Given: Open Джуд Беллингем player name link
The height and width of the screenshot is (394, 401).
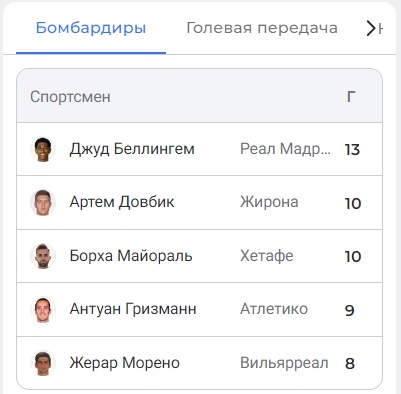Looking at the screenshot, I should (x=132, y=149).
